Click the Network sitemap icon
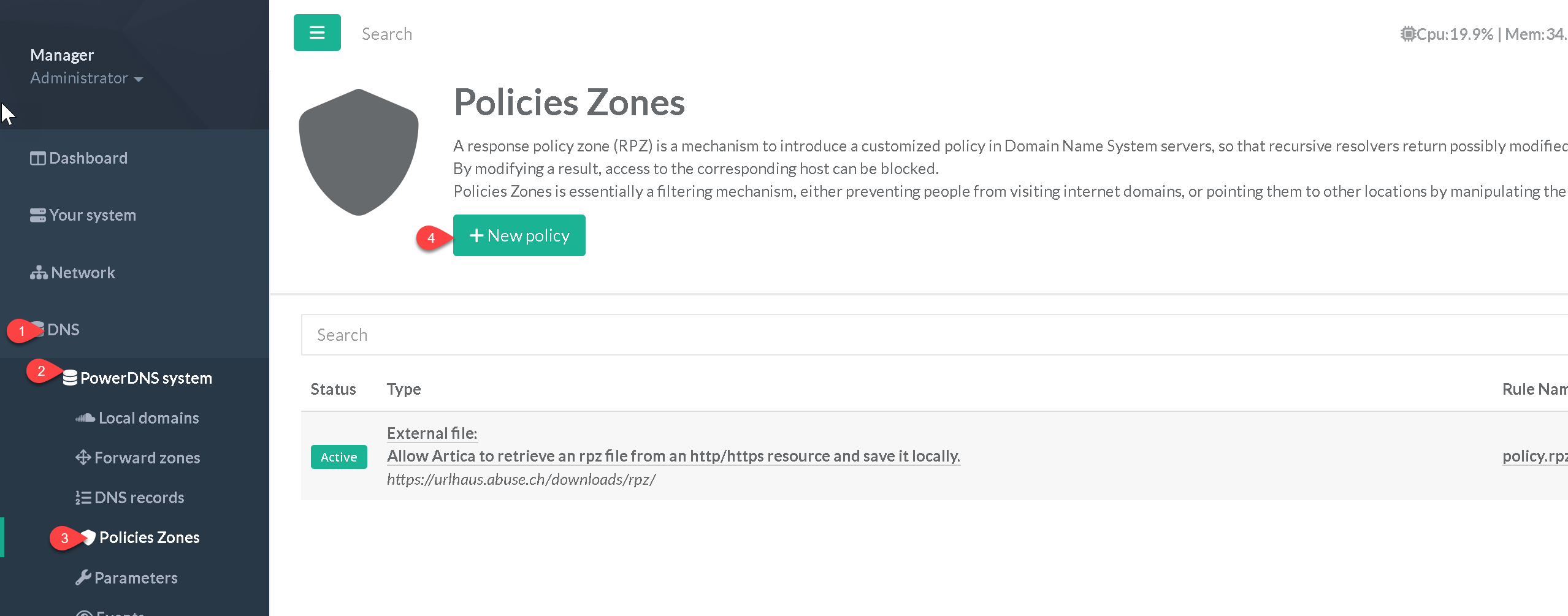 (39, 273)
